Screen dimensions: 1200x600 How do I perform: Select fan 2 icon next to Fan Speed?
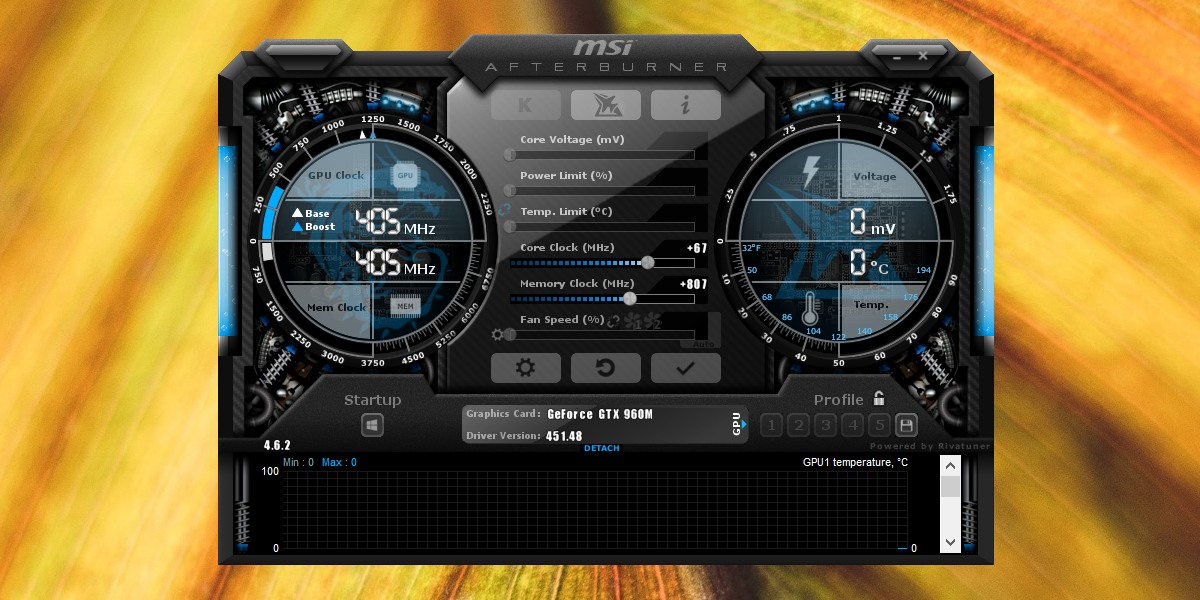652,321
